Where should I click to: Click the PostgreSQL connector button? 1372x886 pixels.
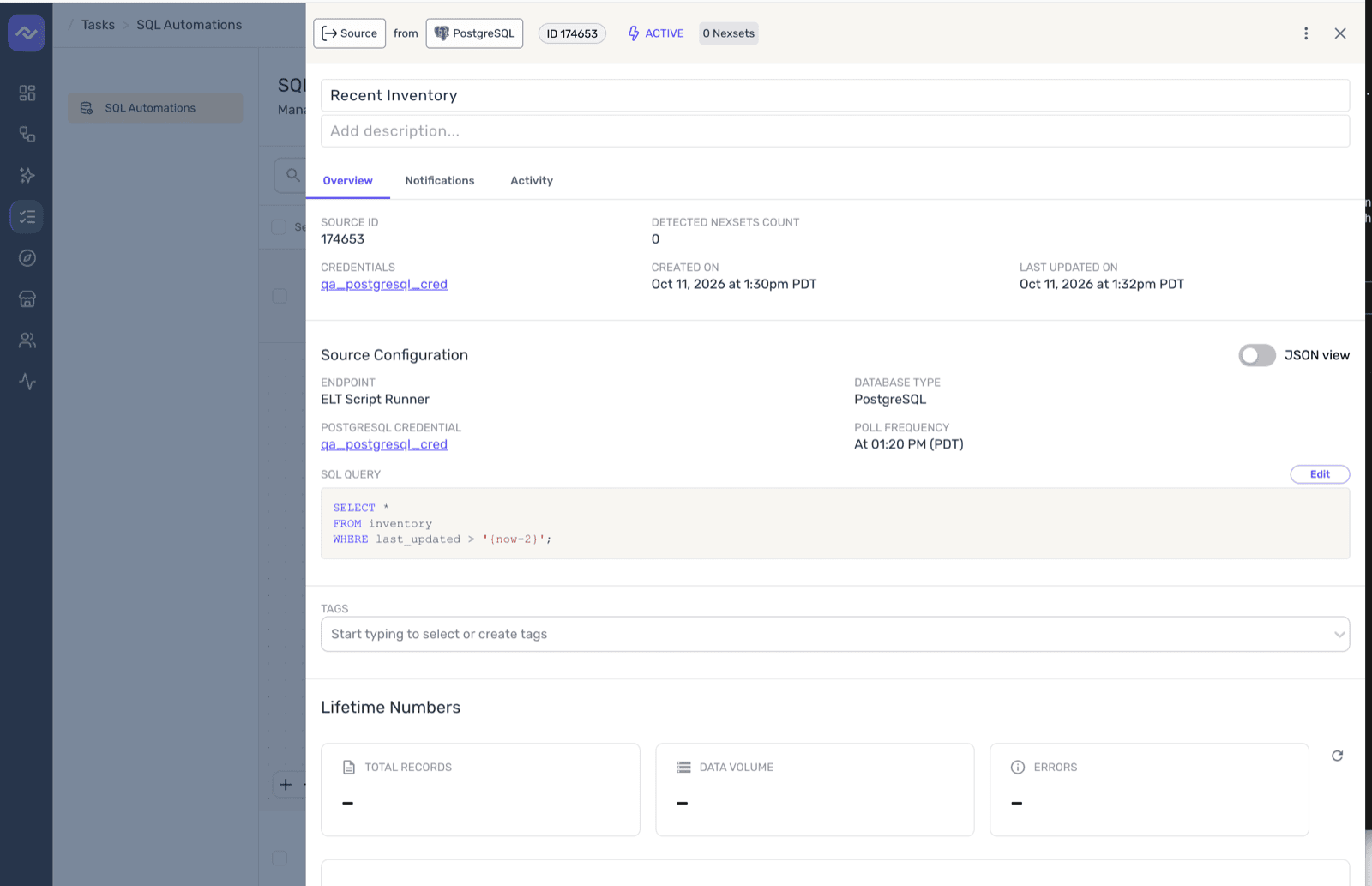(474, 33)
